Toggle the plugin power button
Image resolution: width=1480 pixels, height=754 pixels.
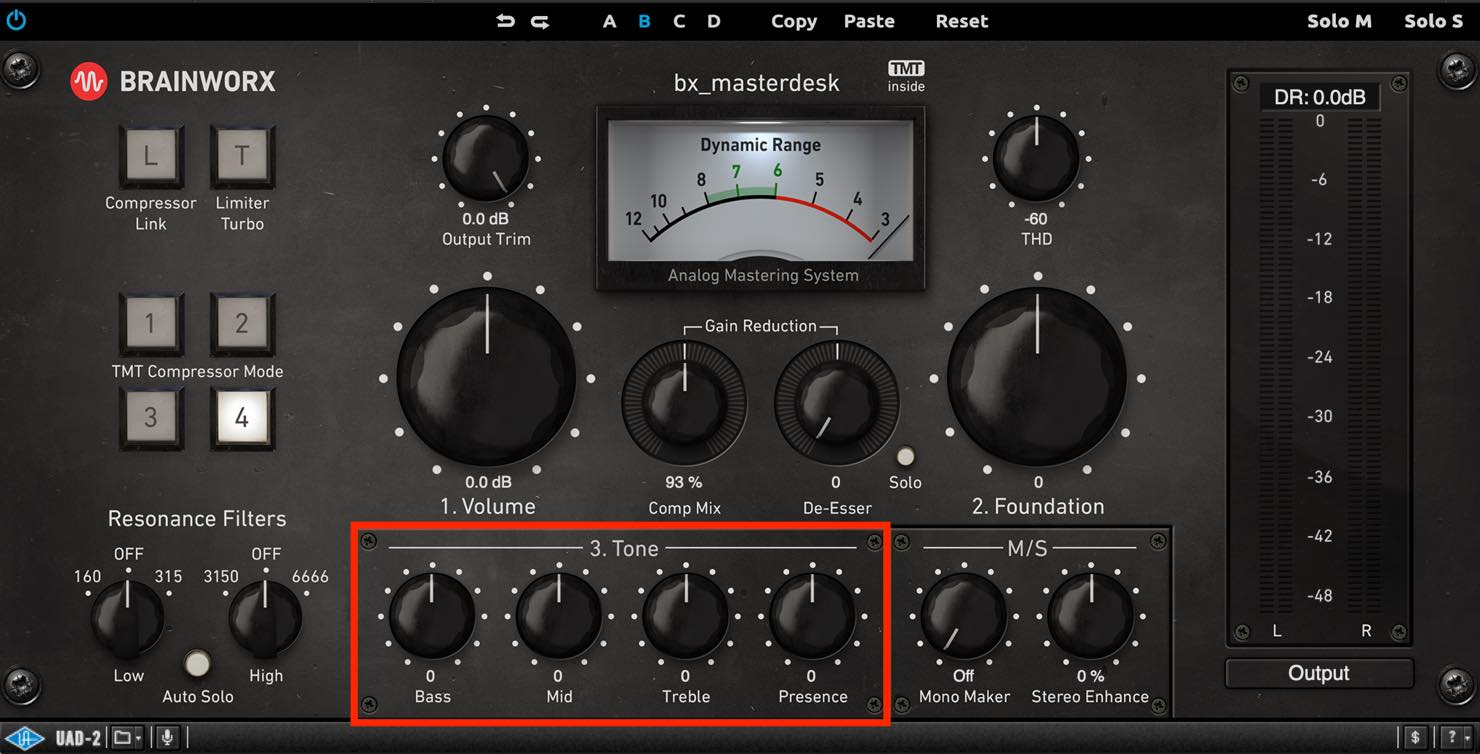pos(16,19)
